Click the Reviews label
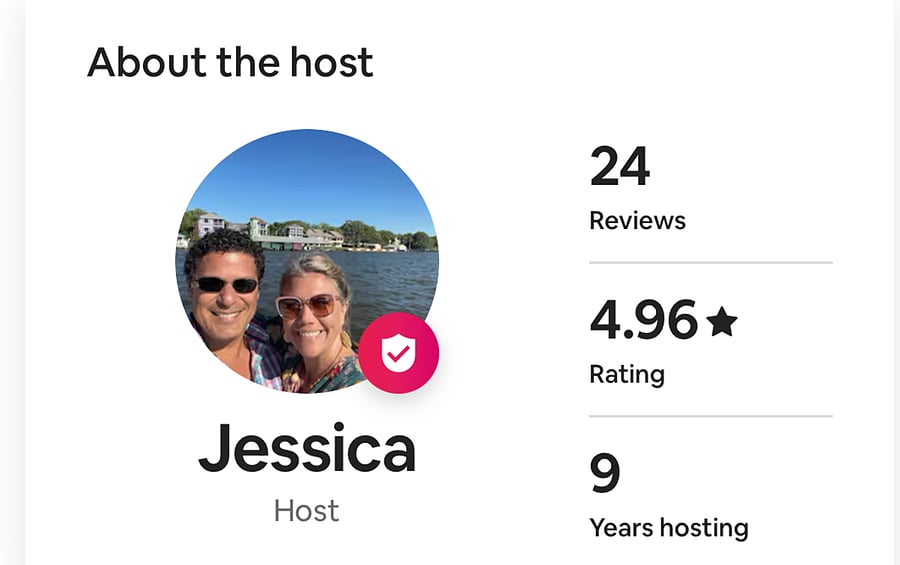 (x=637, y=221)
